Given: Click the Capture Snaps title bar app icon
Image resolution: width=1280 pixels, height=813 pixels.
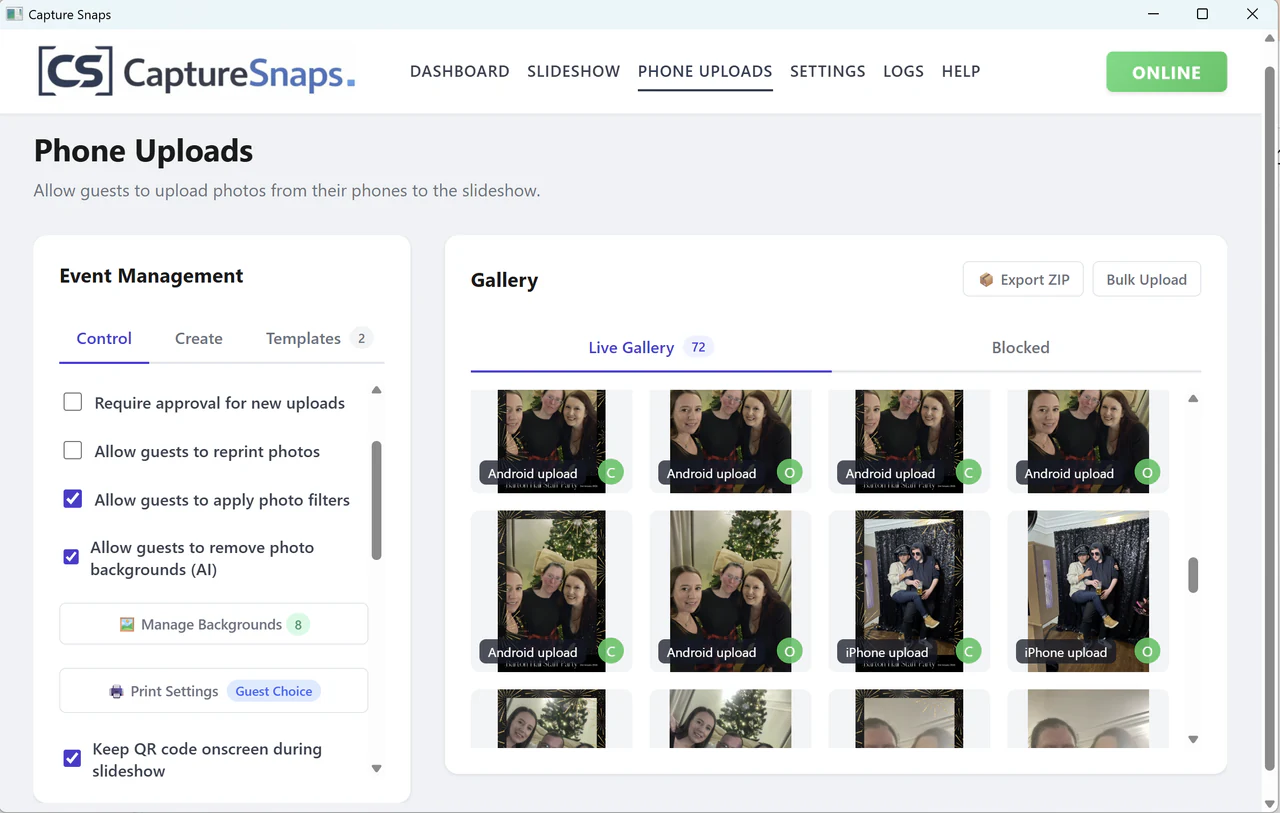Looking at the screenshot, I should 14,14.
